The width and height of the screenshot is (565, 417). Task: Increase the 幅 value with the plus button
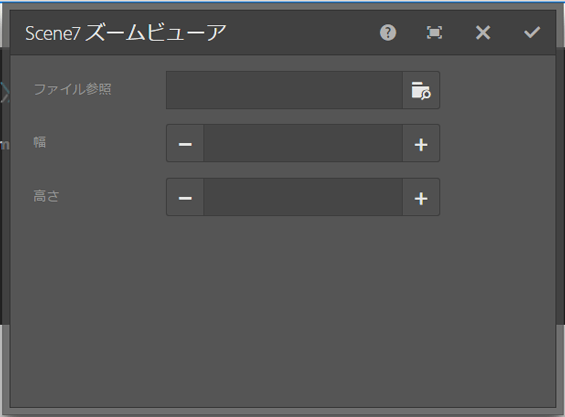[421, 143]
